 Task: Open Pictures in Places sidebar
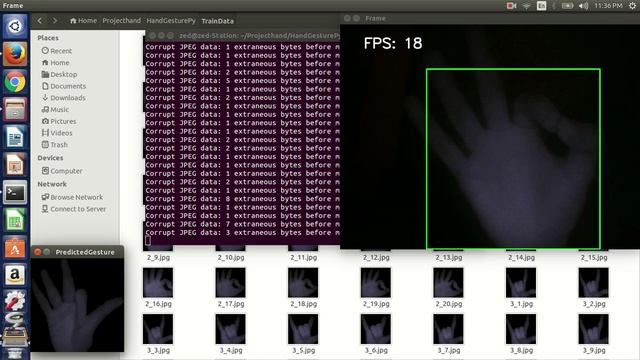(x=59, y=121)
